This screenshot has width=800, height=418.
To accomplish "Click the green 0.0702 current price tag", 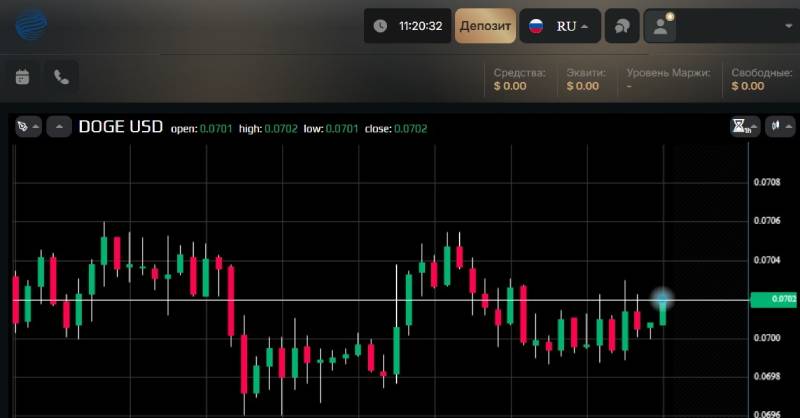I will coord(773,299).
